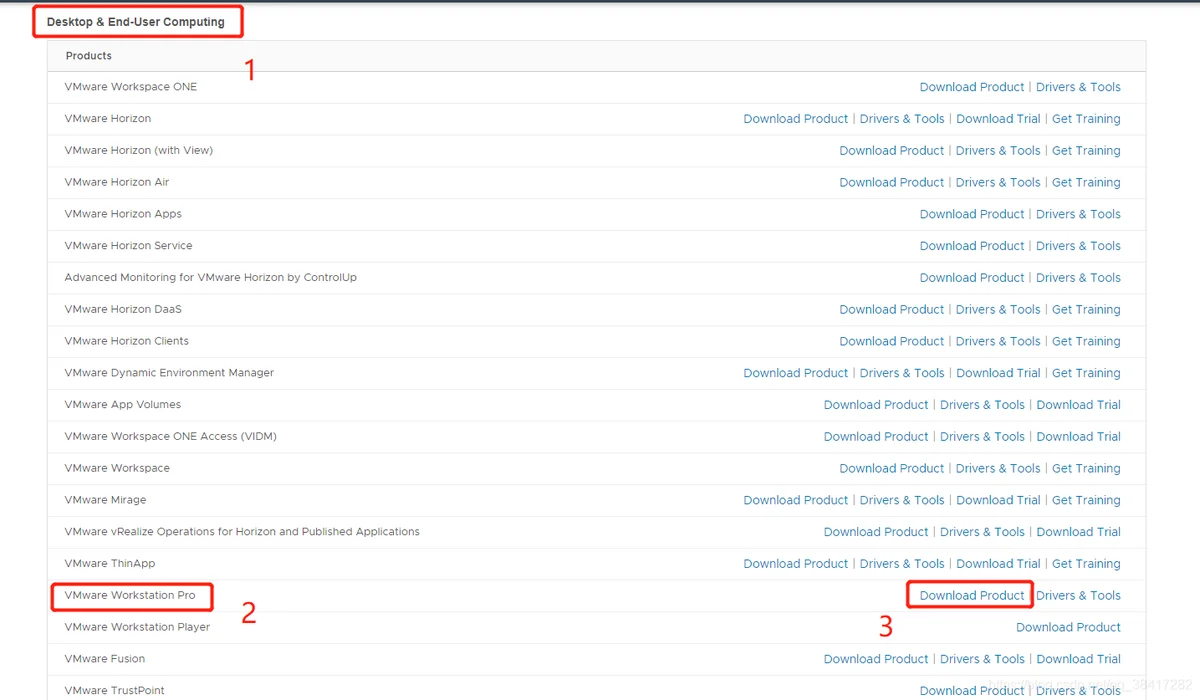This screenshot has width=1200, height=700.
Task: Download Trial for VMware Mirage
Action: tap(998, 500)
